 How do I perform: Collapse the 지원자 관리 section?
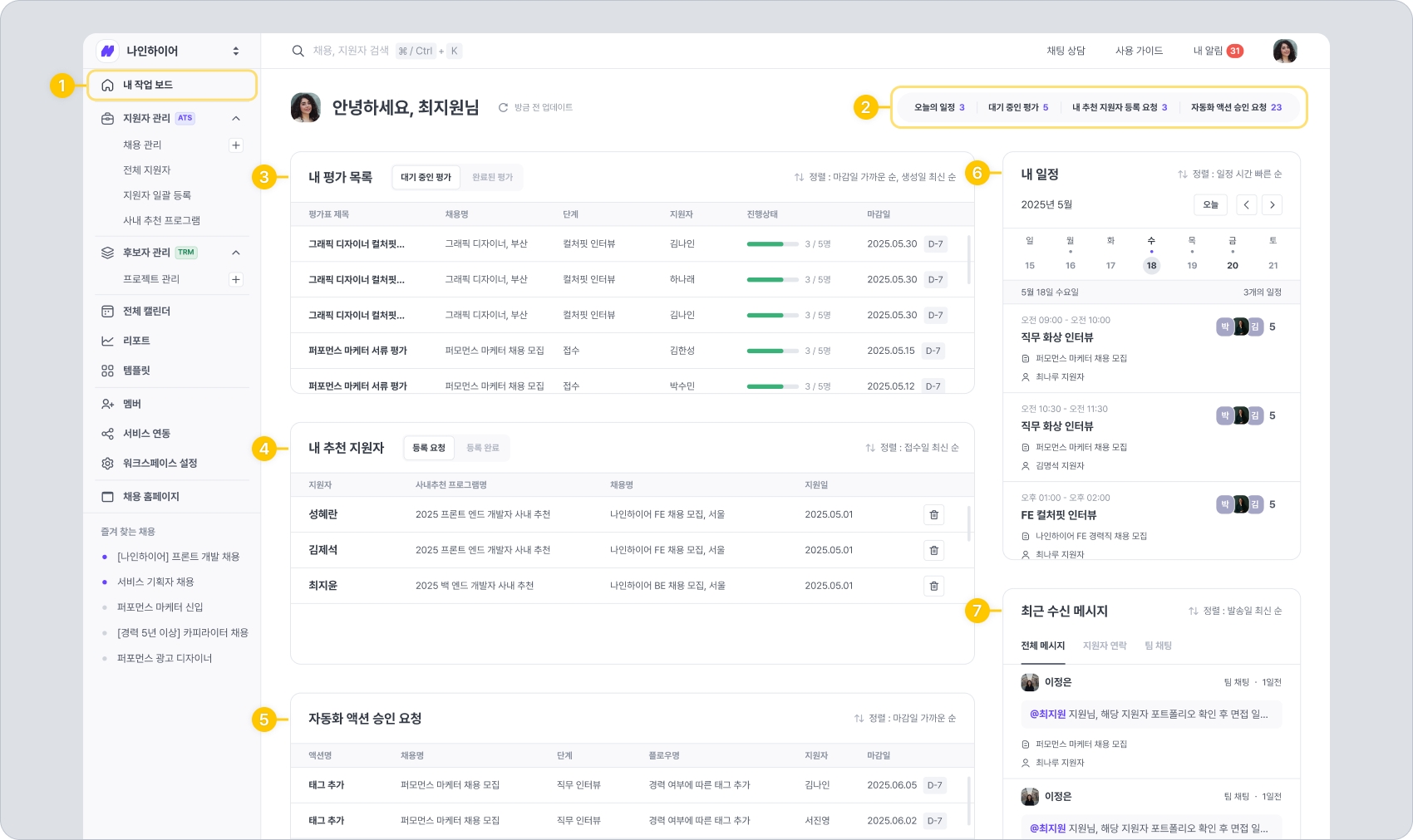[x=236, y=118]
